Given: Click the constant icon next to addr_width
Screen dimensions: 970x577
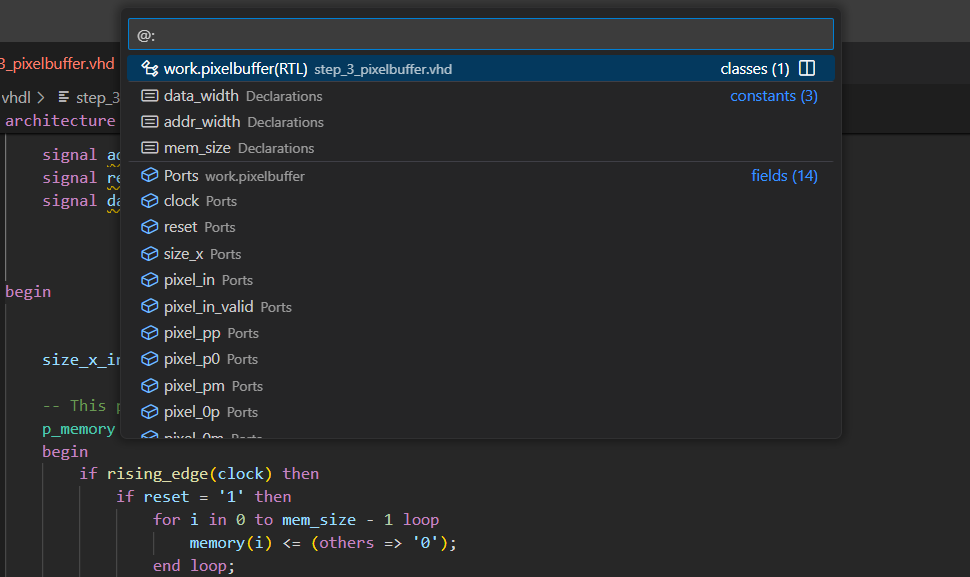Looking at the screenshot, I should 150,122.
